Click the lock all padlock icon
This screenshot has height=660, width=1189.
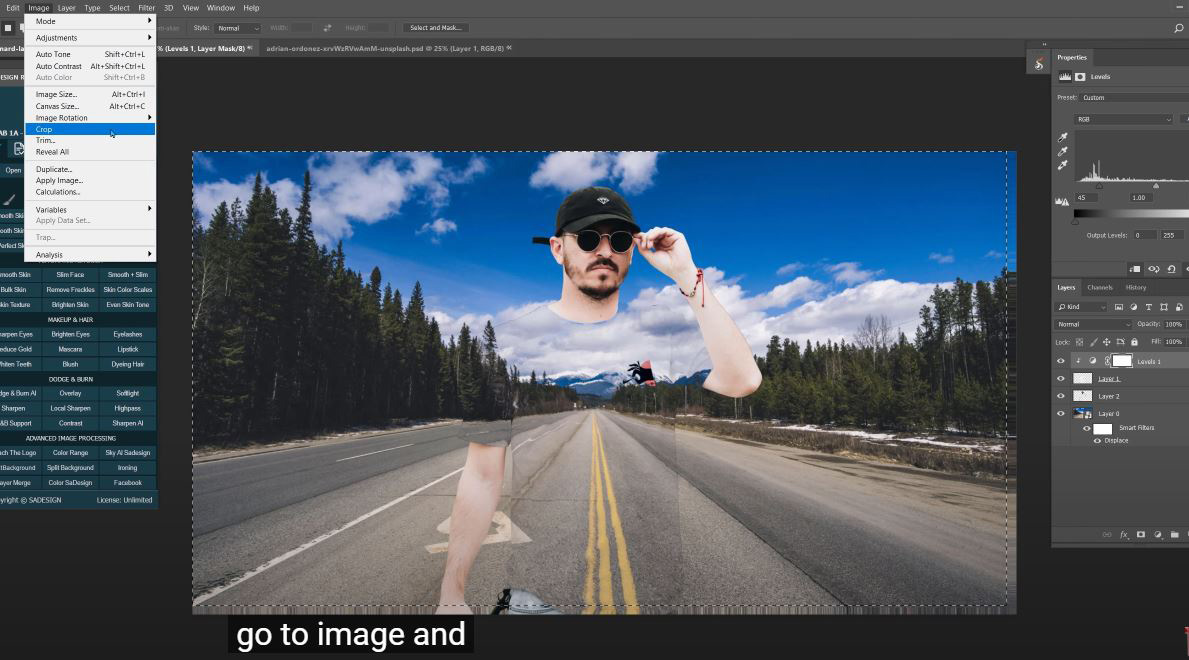coord(1134,342)
